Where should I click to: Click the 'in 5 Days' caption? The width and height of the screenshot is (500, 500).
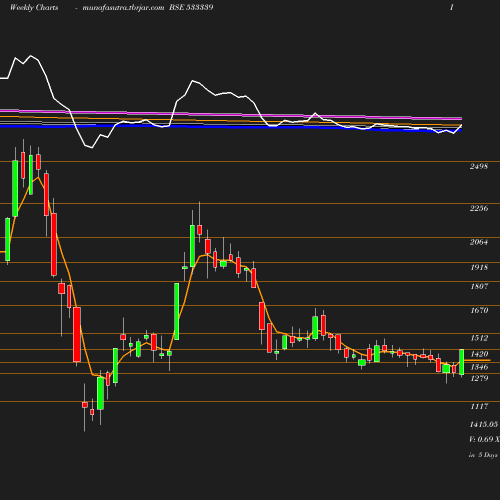(483, 455)
